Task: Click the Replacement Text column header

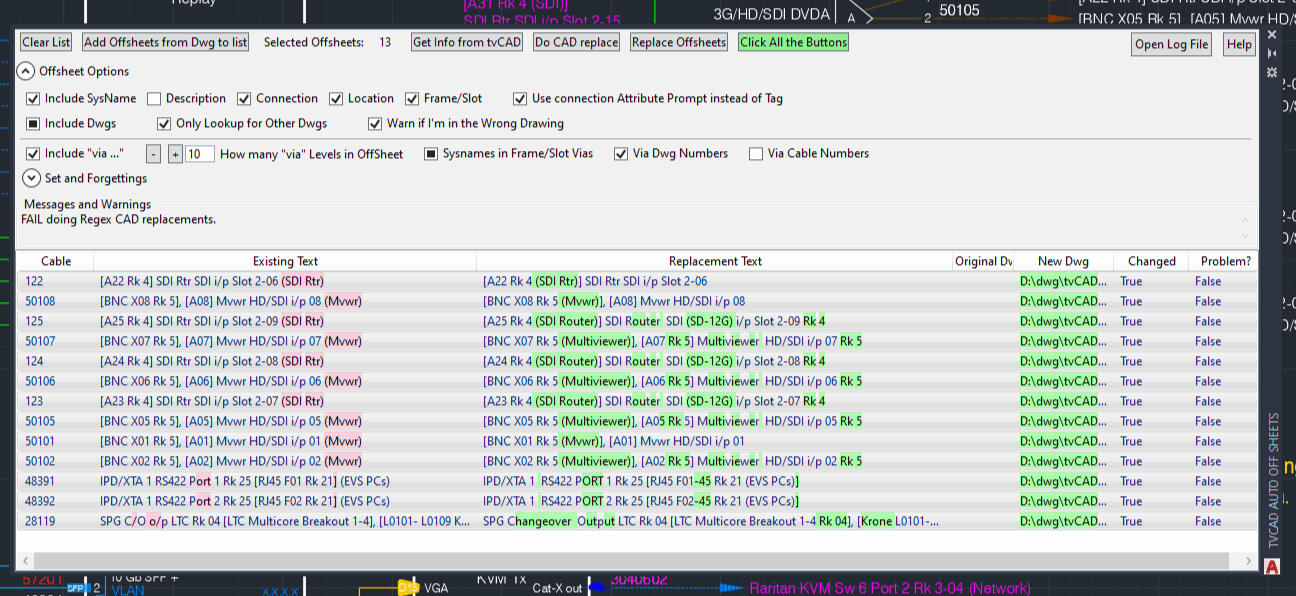Action: (x=715, y=261)
